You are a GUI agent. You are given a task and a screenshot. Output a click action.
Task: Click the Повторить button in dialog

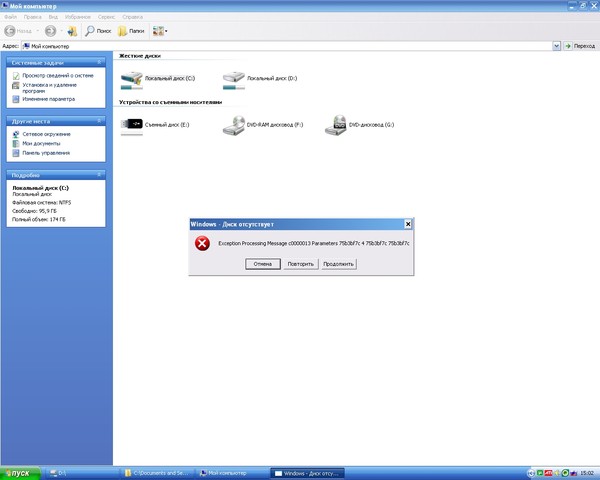[x=300, y=264]
